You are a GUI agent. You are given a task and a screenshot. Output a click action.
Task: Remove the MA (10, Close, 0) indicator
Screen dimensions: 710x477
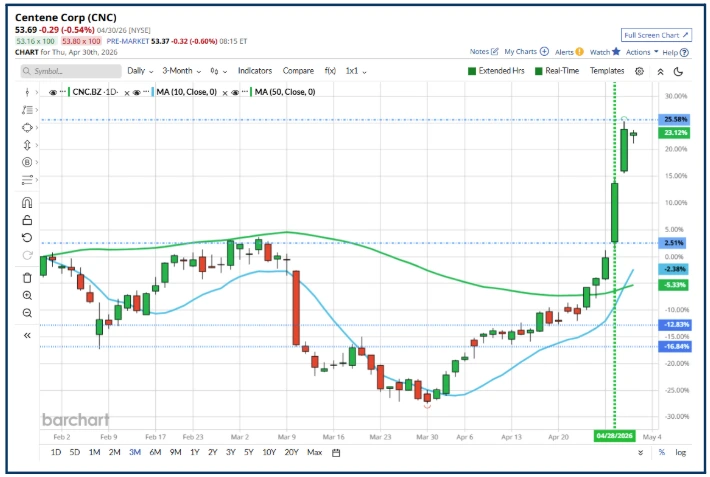click(225, 93)
